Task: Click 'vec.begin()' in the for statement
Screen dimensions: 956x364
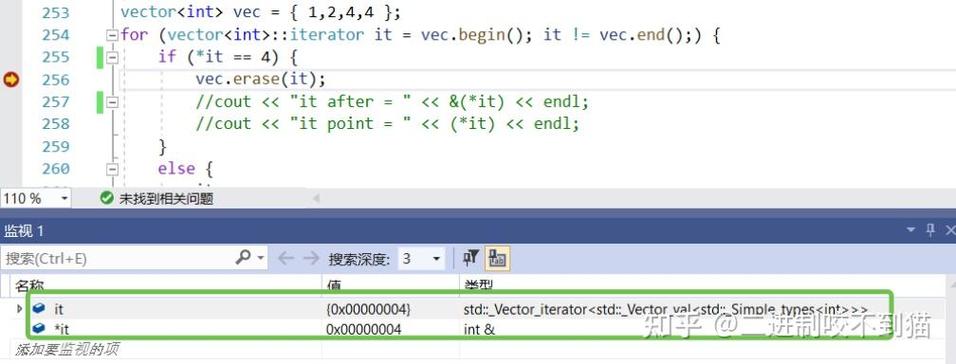Action: pyautogui.click(x=476, y=35)
